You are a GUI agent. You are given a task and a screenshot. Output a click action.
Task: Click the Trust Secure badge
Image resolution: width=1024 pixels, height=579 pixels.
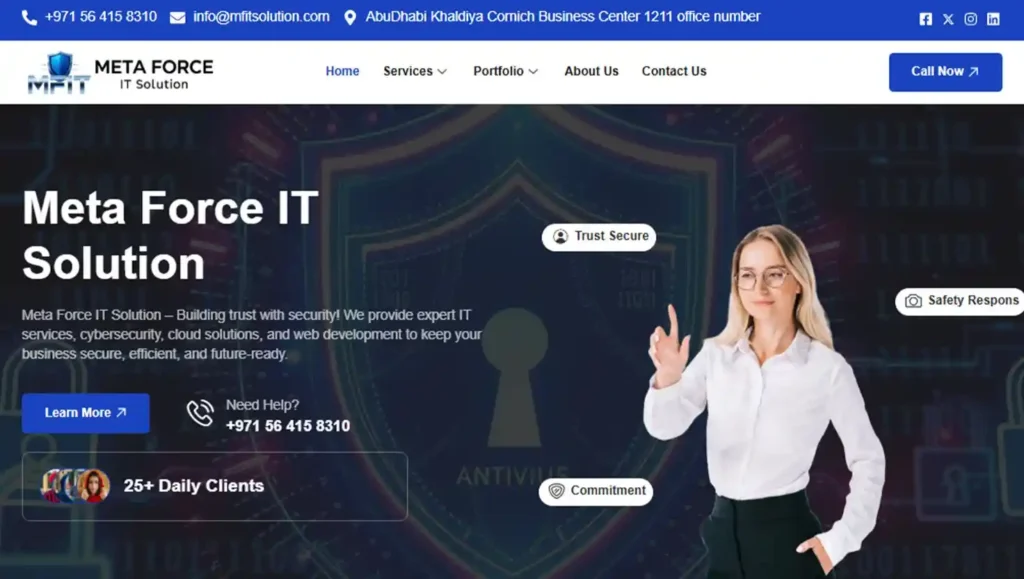coord(598,237)
